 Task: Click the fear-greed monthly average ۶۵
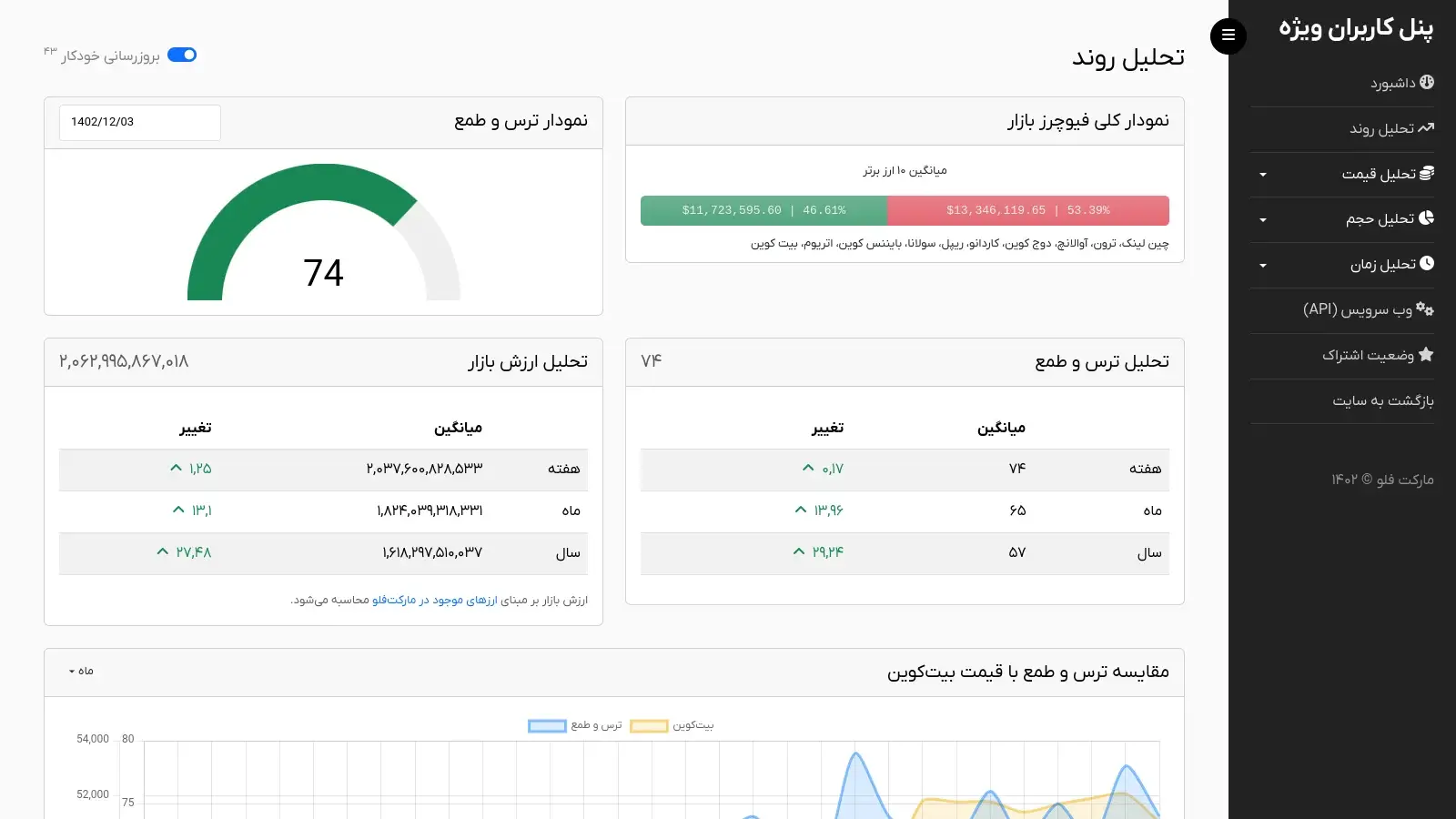1017,511
